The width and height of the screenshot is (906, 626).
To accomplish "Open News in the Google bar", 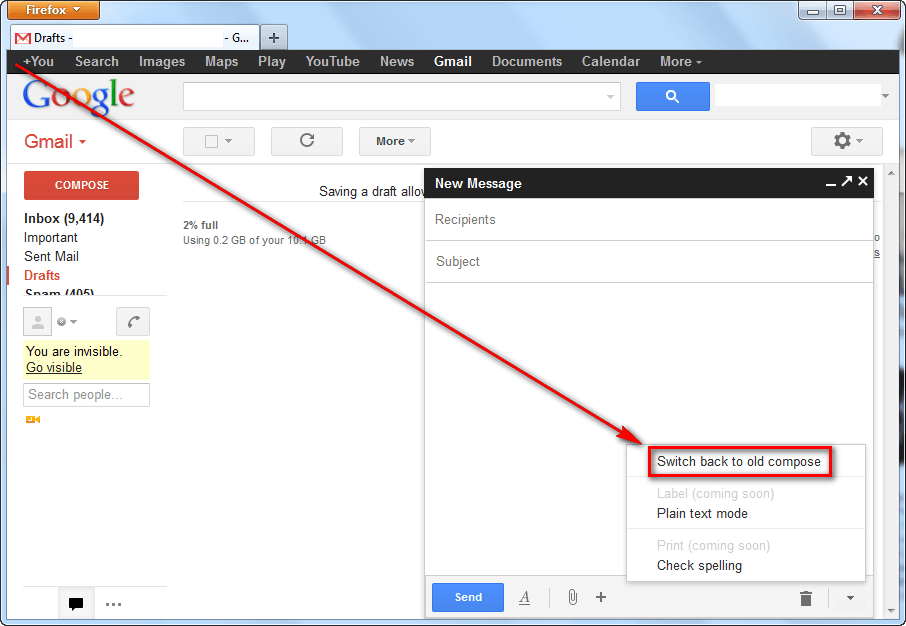I will (397, 61).
